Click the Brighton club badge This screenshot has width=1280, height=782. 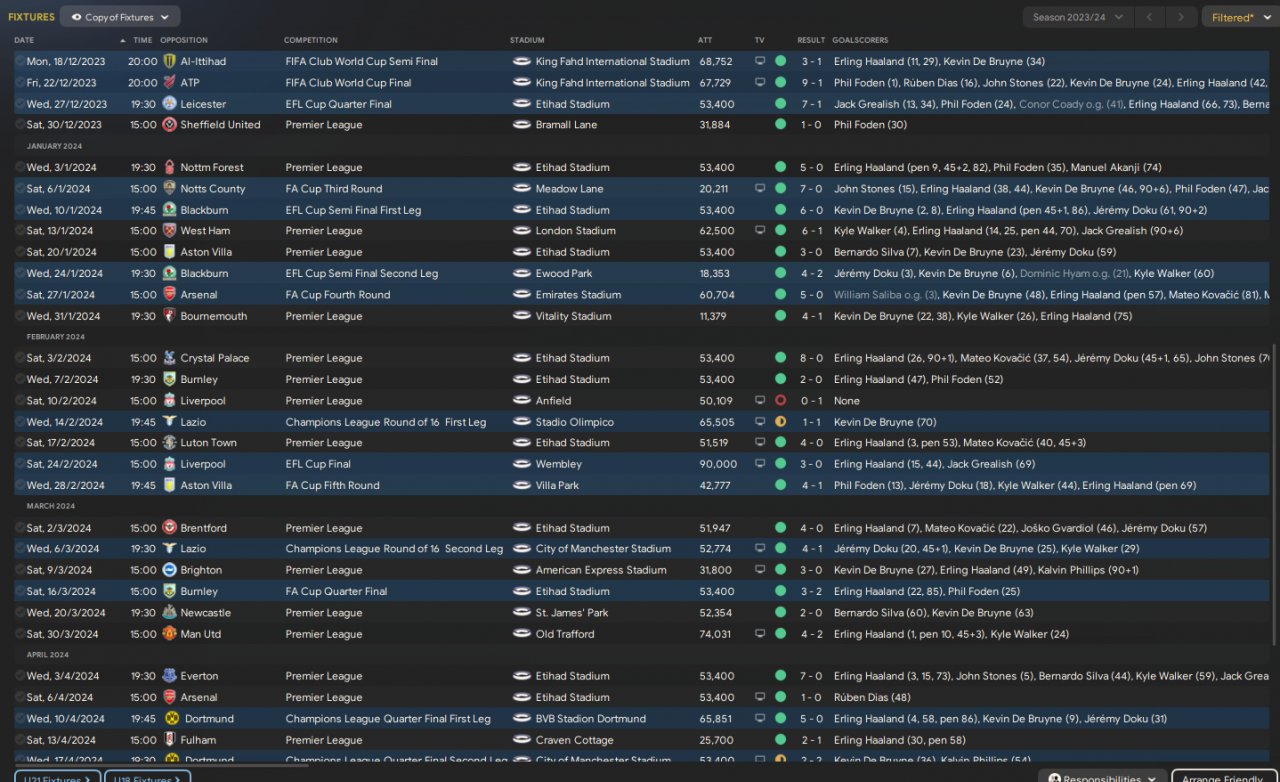pos(169,570)
